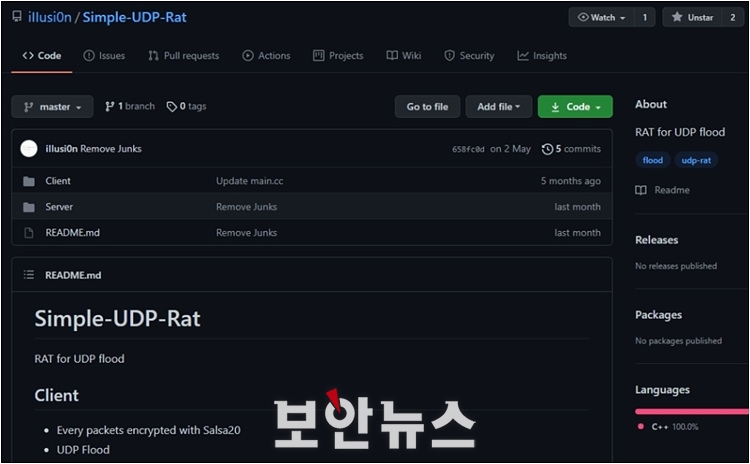The image size is (750, 464).
Task: Open the Simple-UDP-Rat repository link
Action: click(x=134, y=17)
